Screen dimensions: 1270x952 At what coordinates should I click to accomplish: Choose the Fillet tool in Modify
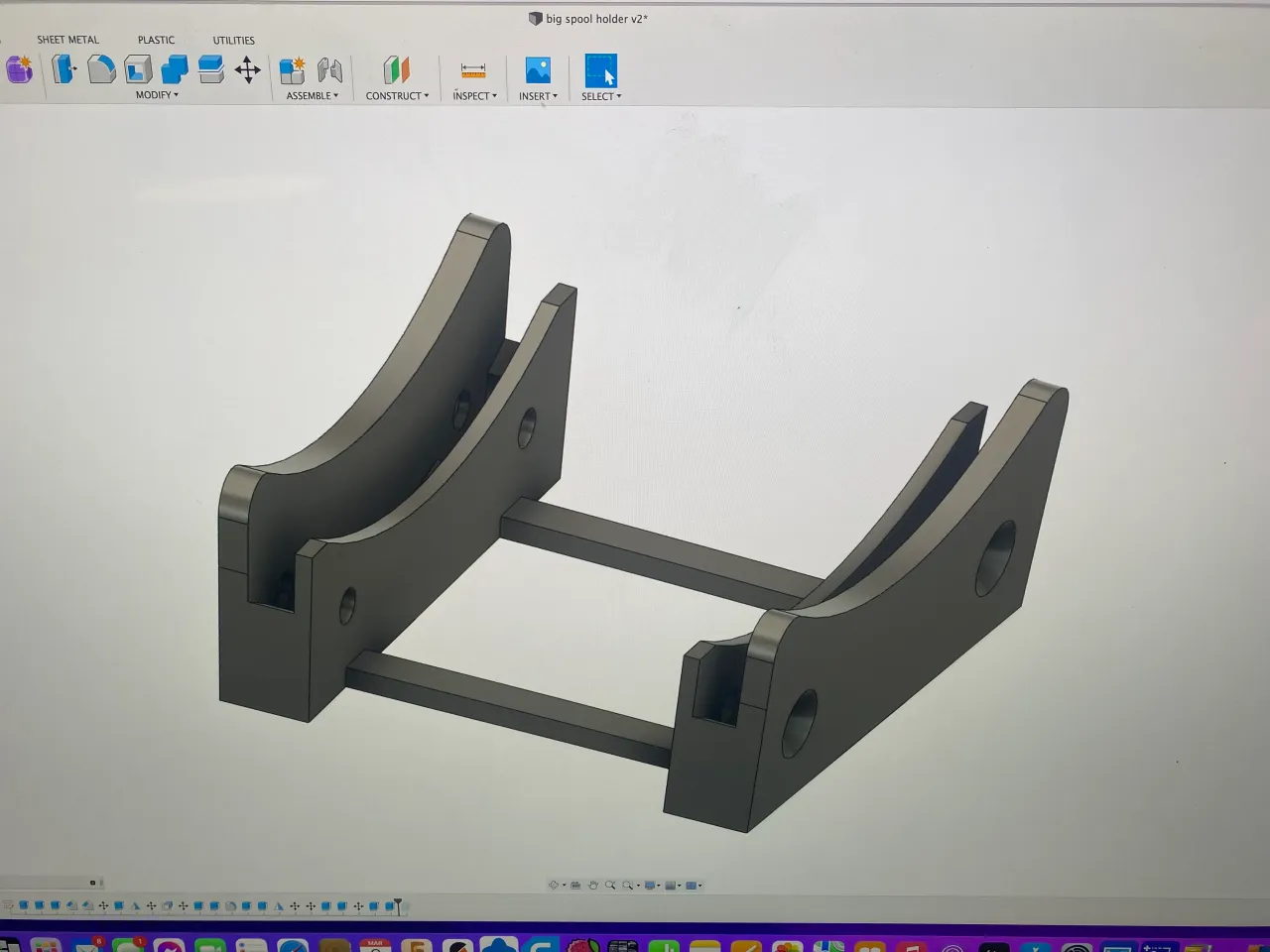pyautogui.click(x=101, y=69)
